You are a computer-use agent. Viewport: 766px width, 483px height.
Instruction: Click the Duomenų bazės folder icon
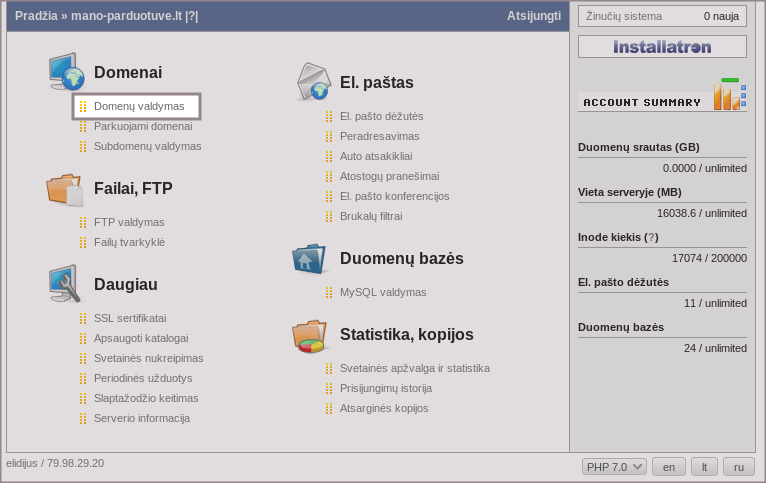pos(311,258)
